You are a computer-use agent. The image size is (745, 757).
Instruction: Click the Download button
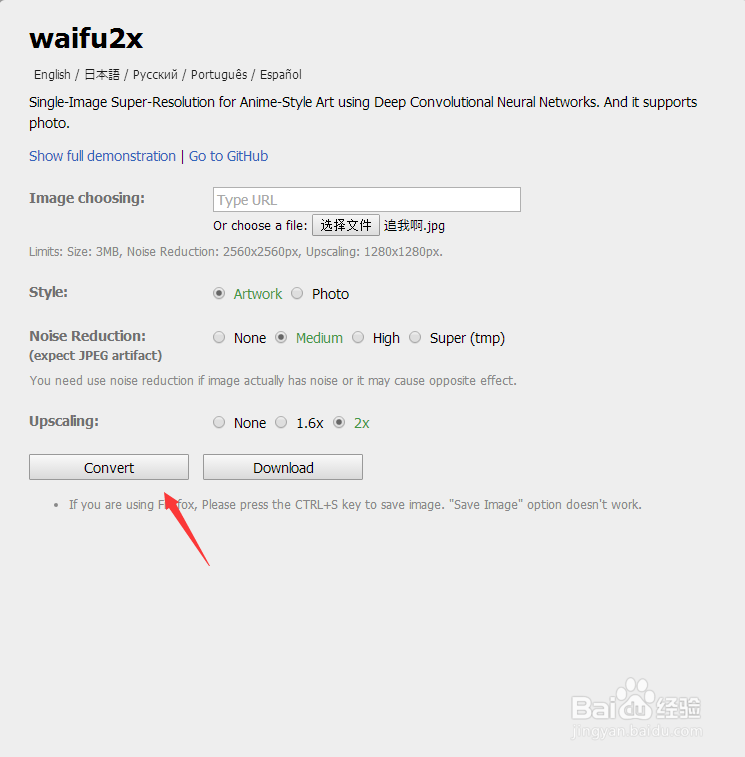click(283, 467)
